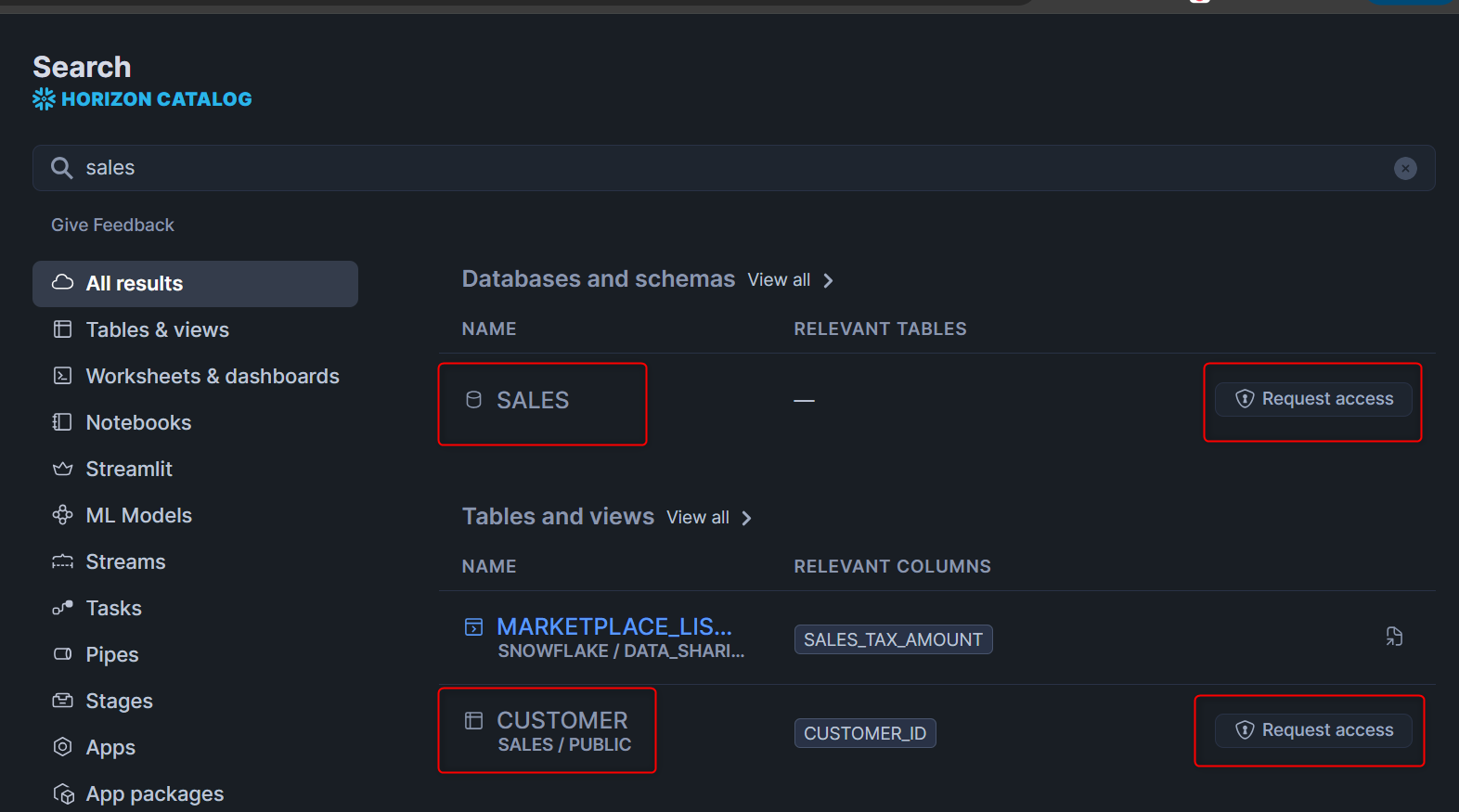Click the magnifying glass search icon
The width and height of the screenshot is (1459, 812).
click(61, 168)
